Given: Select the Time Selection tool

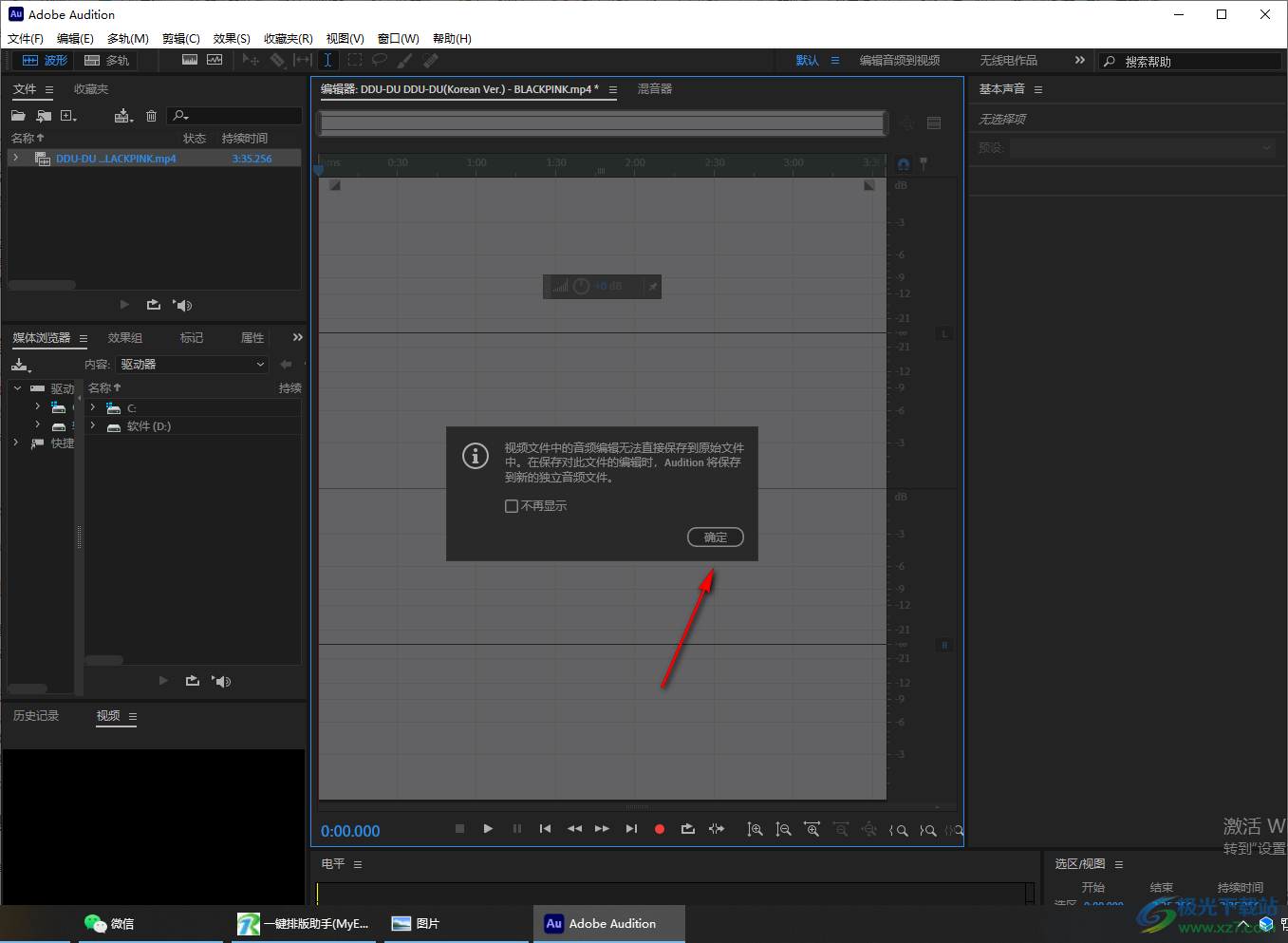Looking at the screenshot, I should tap(327, 60).
